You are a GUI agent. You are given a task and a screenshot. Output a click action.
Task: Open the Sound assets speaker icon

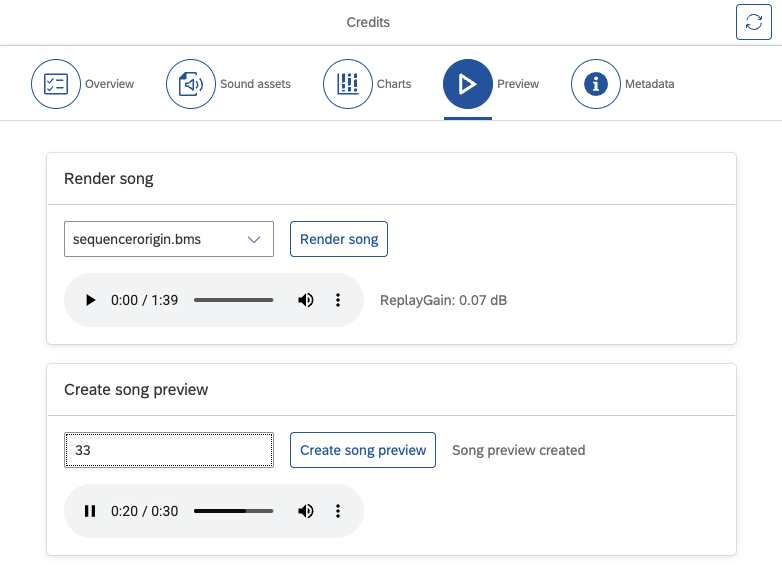click(191, 84)
